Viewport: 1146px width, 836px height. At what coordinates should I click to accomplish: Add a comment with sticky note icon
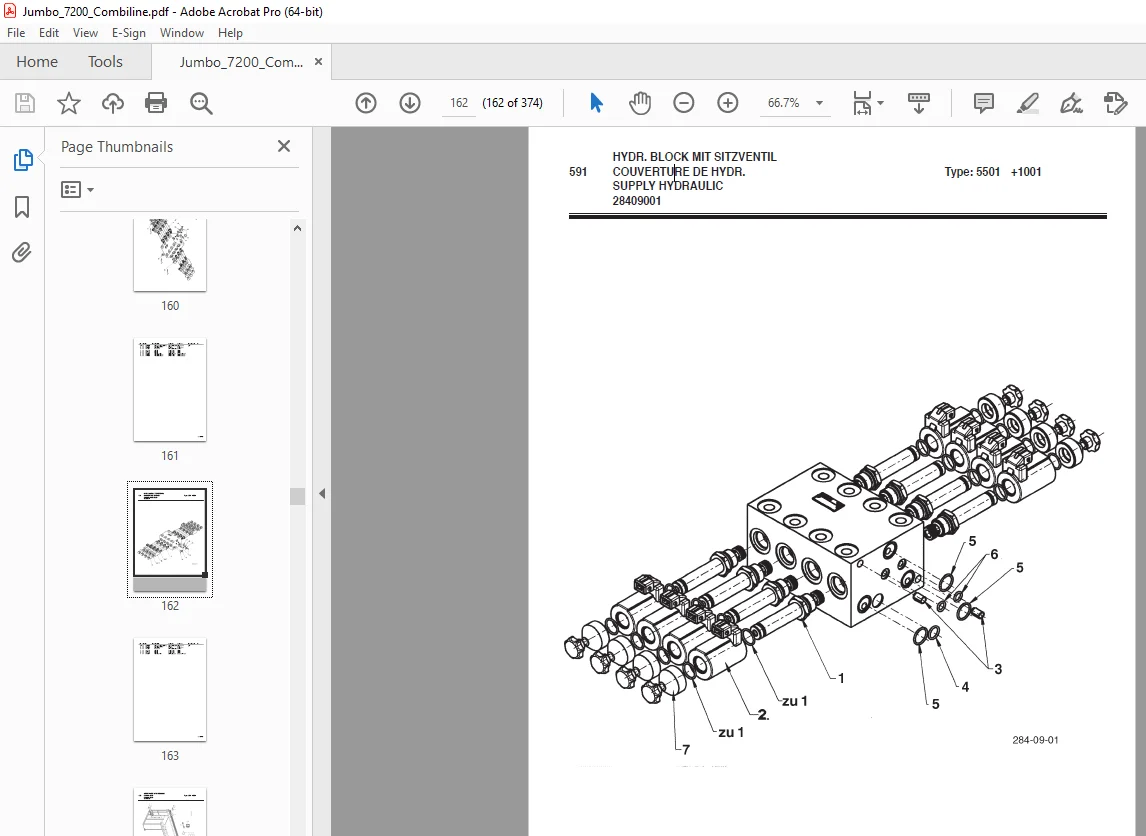click(x=984, y=103)
